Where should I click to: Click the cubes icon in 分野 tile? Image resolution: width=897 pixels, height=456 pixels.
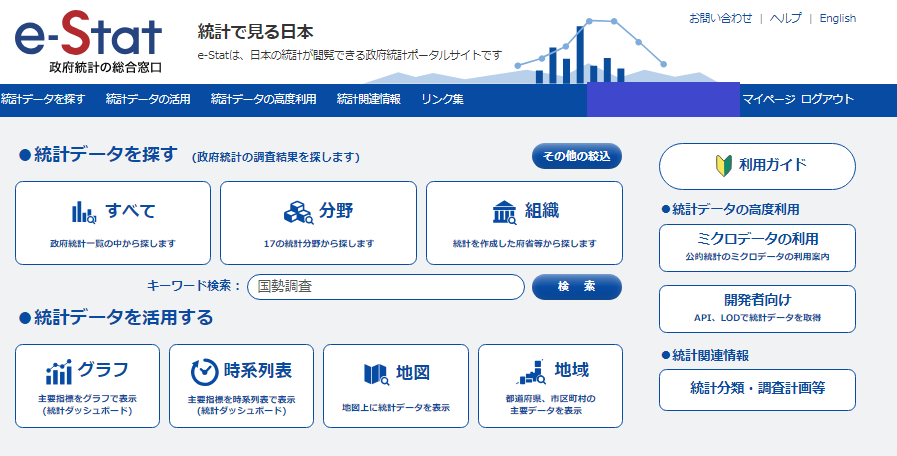[x=296, y=212]
